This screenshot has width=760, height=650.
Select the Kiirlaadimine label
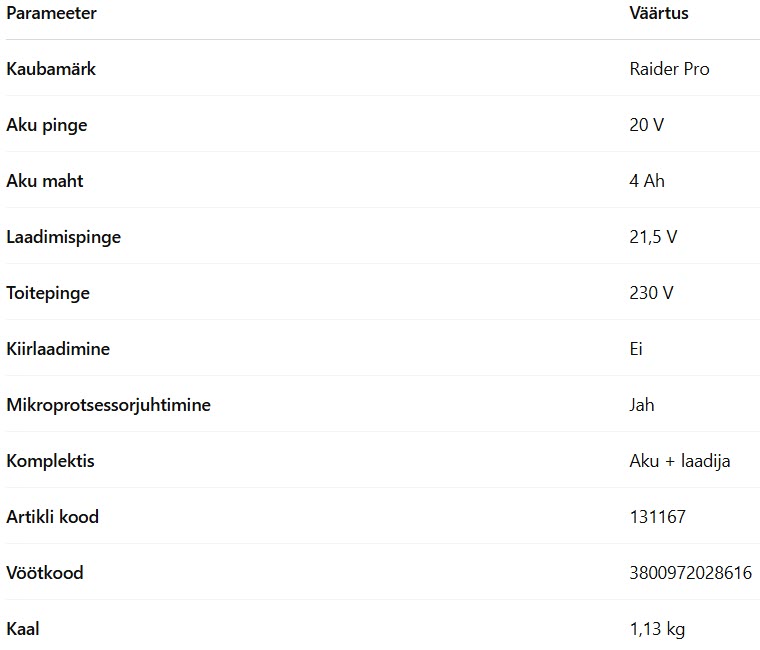point(58,349)
